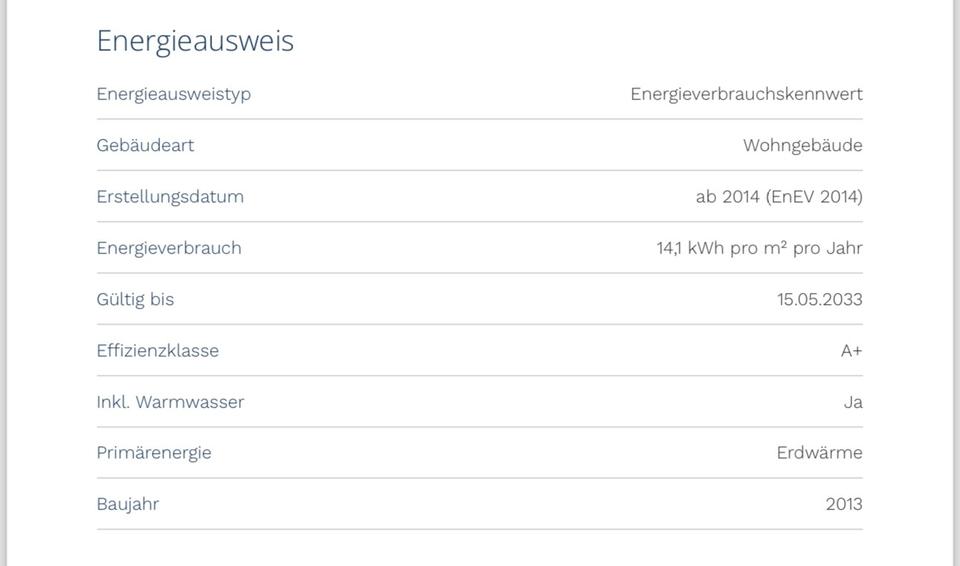This screenshot has width=960, height=566.
Task: Click the 14,1 consumption number
Action: coord(669,248)
